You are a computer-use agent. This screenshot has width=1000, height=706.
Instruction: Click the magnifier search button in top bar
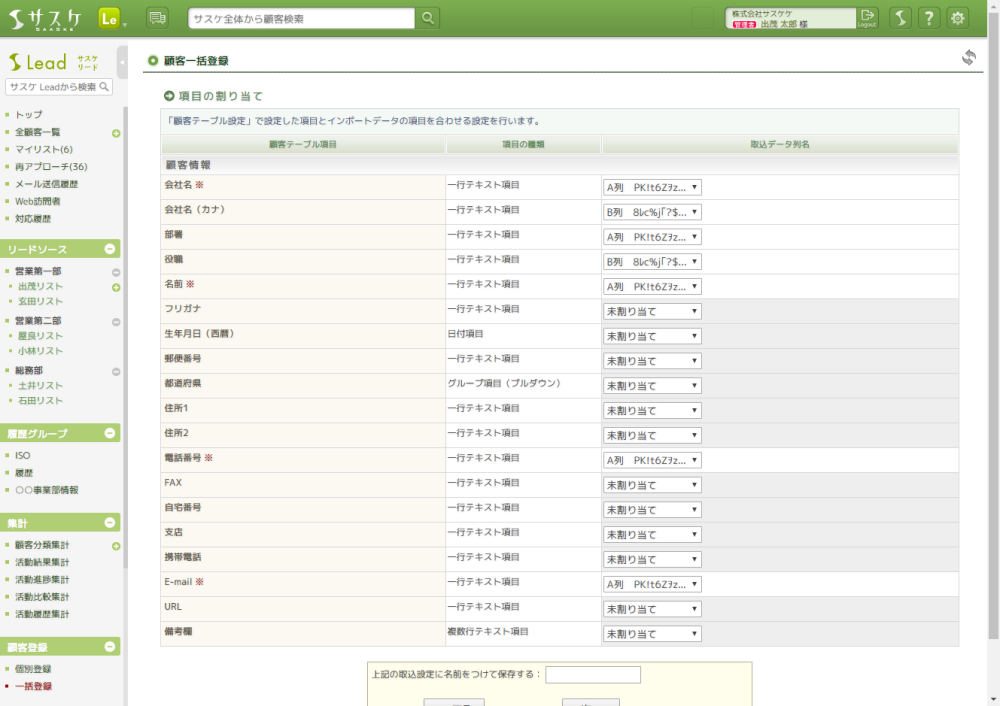pos(427,18)
